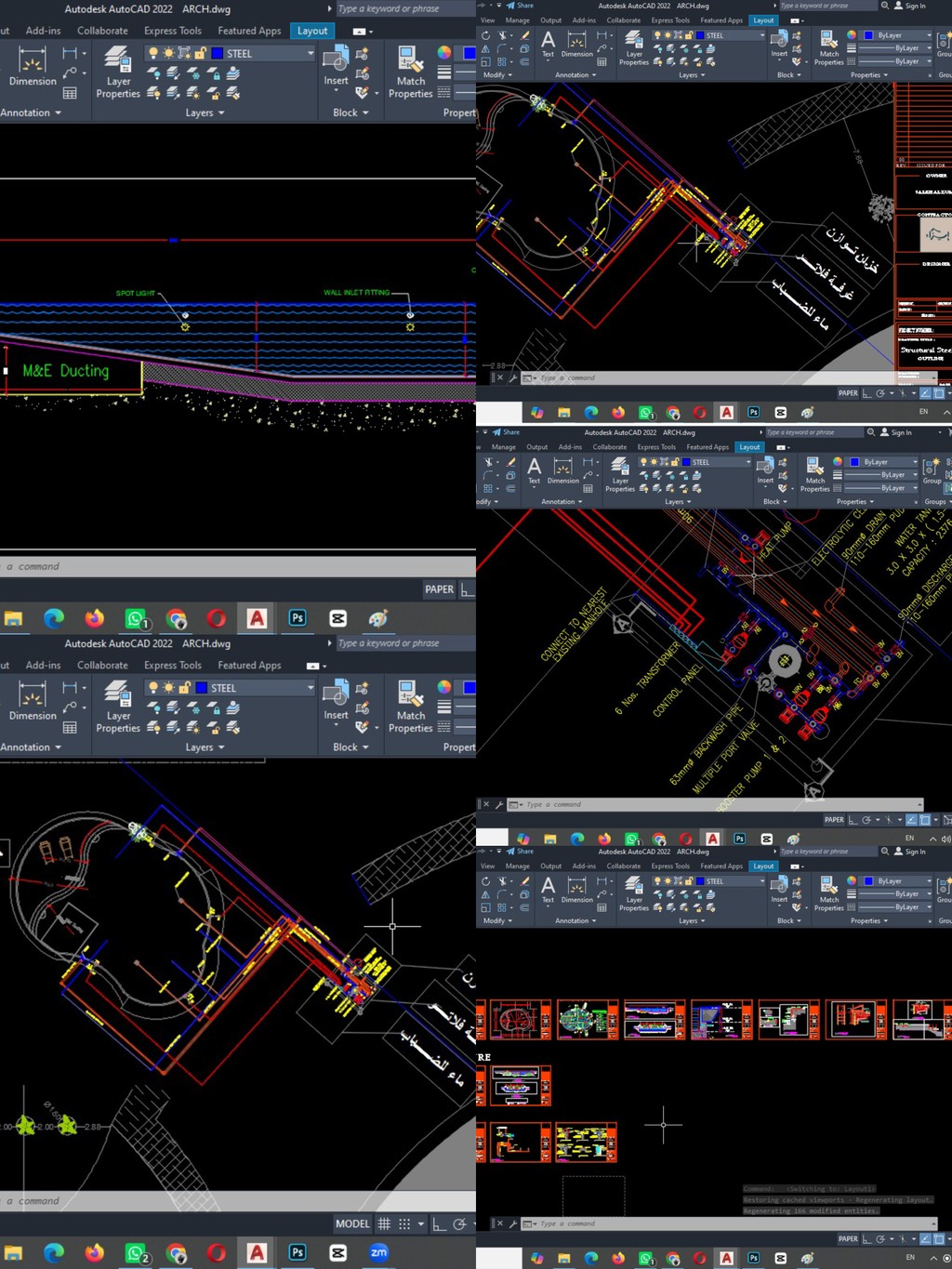Toggle STEEL layer lock in M&E Ducting window

(200, 53)
